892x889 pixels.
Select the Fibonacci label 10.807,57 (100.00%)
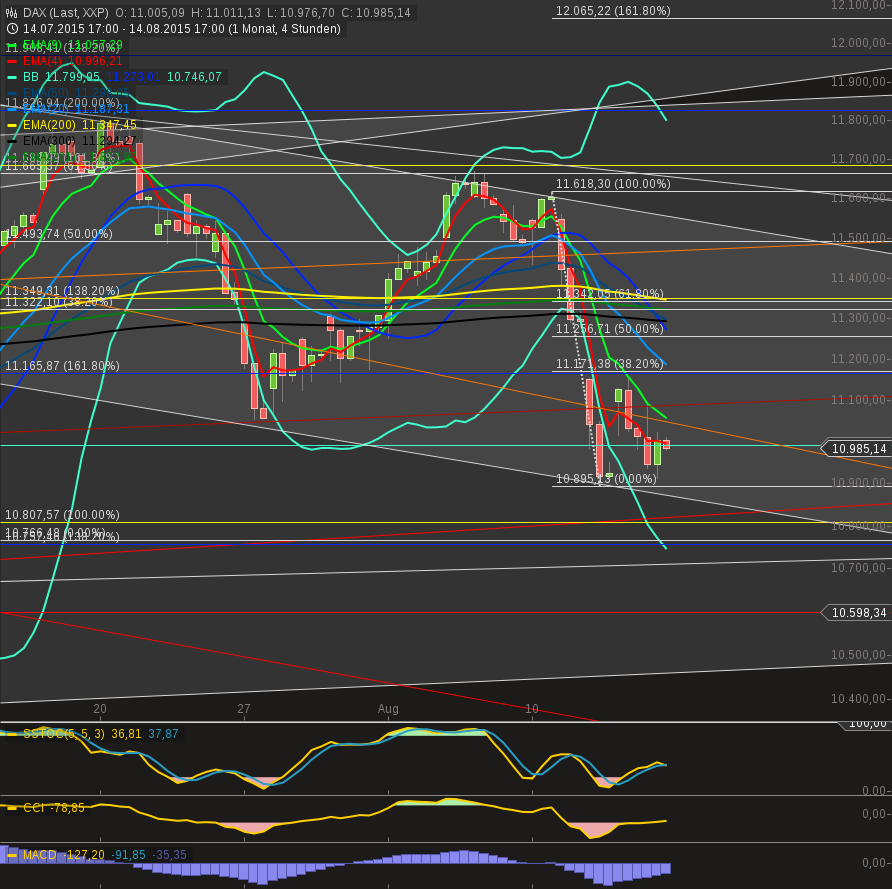pyautogui.click(x=62, y=515)
